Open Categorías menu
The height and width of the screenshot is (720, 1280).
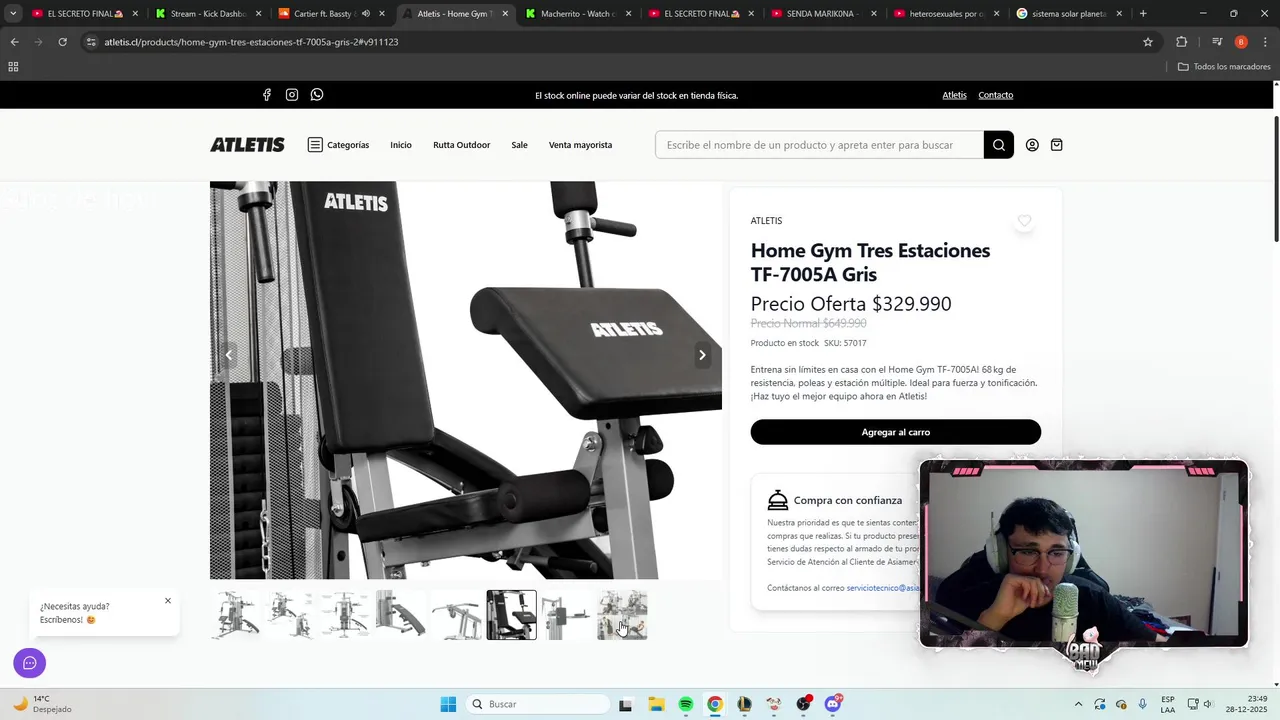(338, 145)
